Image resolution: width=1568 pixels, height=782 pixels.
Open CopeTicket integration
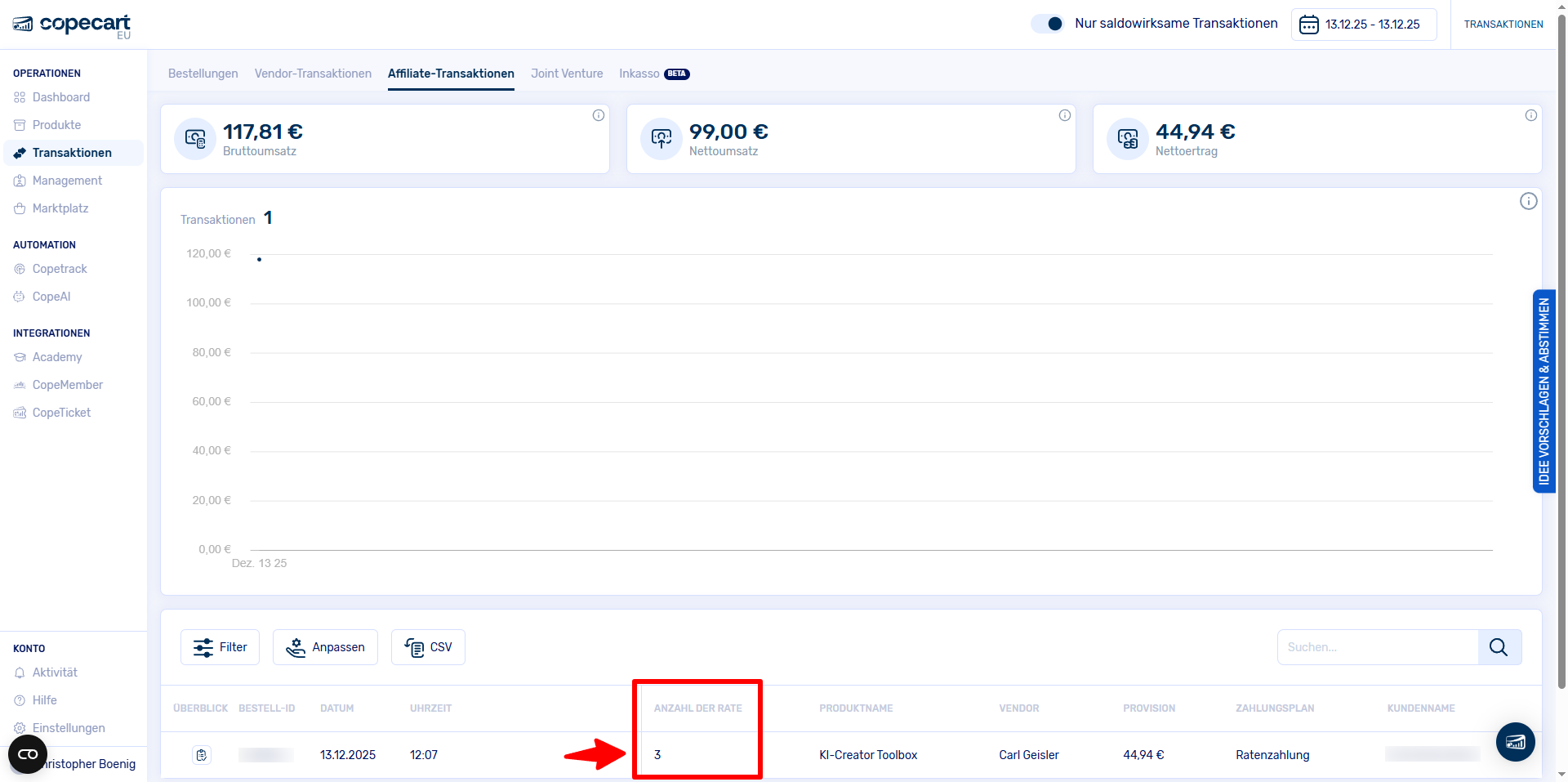pos(60,412)
